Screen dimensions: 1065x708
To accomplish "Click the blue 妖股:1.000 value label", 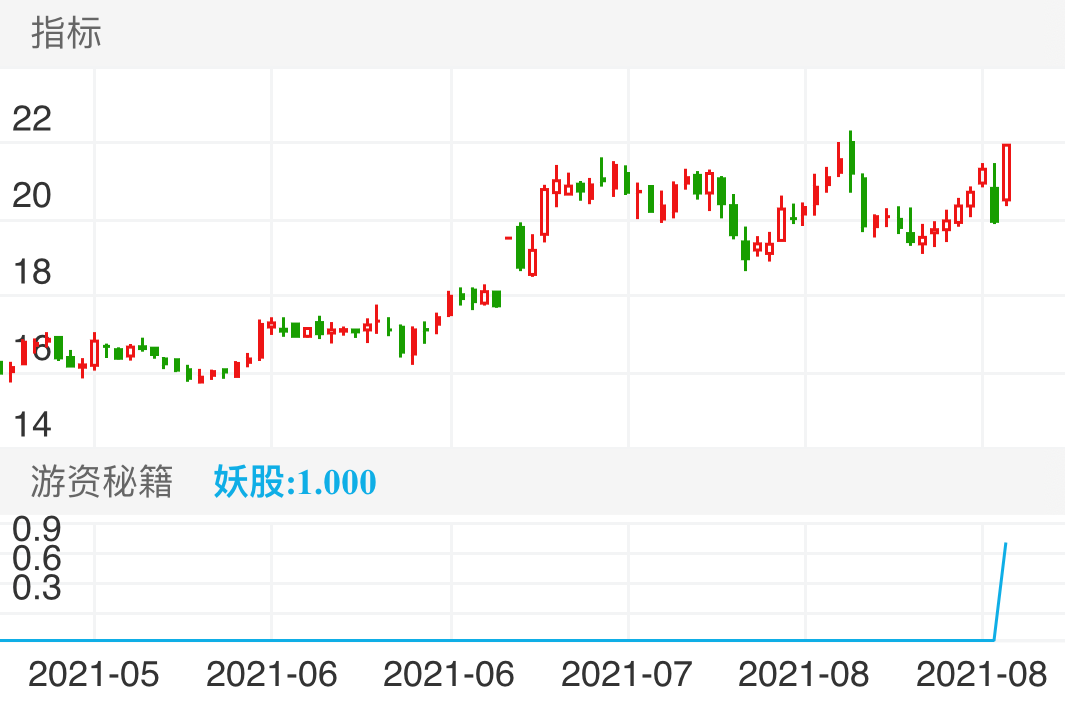I will point(295,482).
